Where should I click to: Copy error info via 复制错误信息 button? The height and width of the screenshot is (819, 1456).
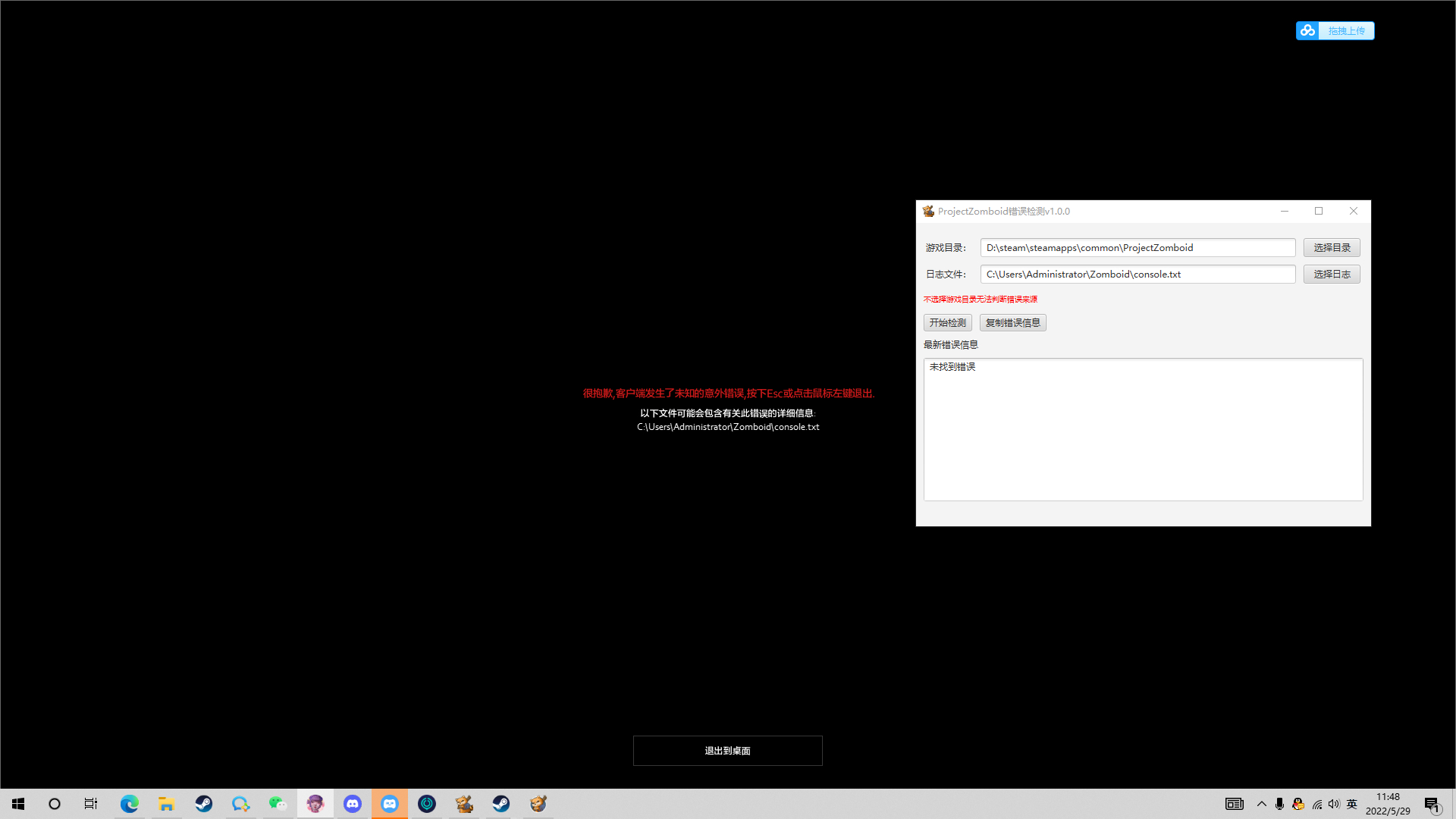[1012, 322]
